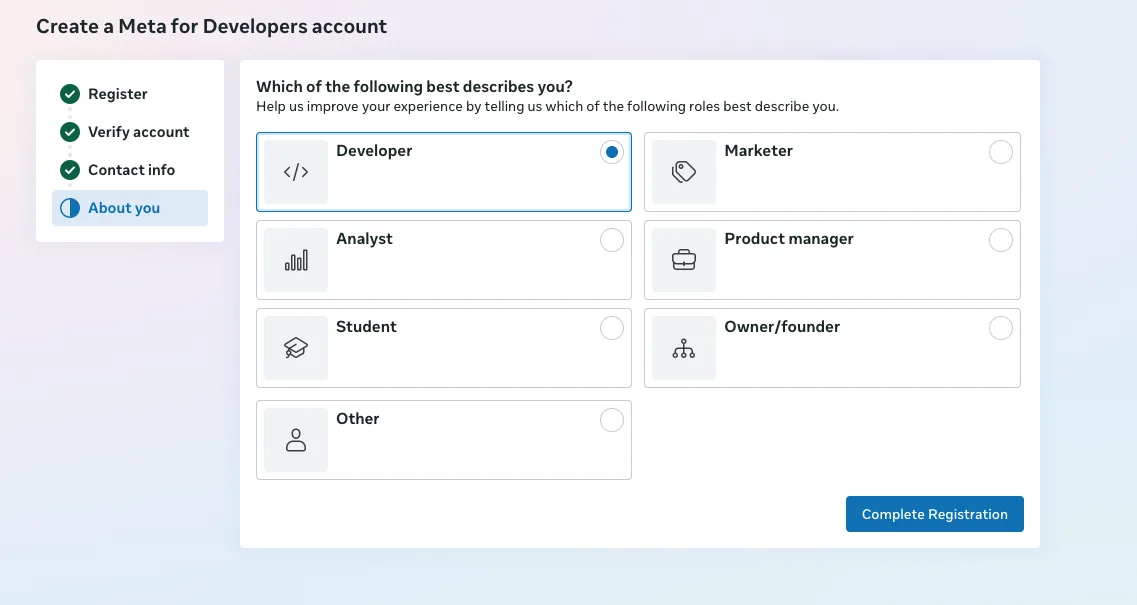Click the Marketer price tag icon
The width and height of the screenshot is (1137, 605).
coord(684,172)
